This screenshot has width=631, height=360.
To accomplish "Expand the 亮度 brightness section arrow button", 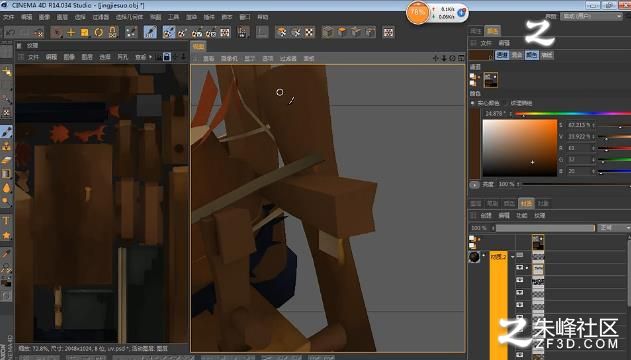I will coord(474,185).
